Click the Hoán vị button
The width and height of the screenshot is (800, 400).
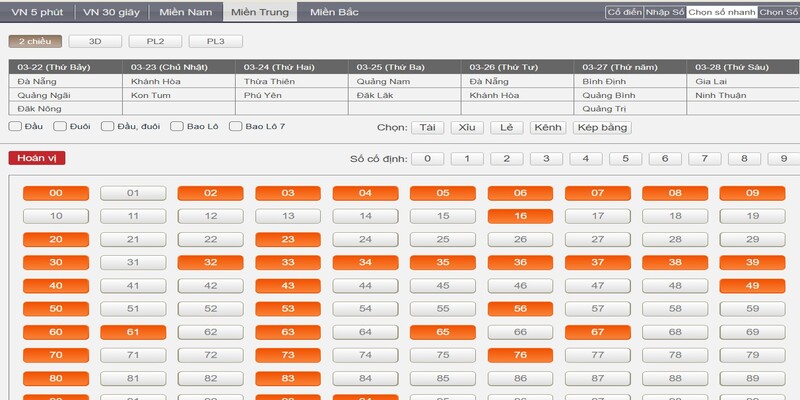point(37,158)
